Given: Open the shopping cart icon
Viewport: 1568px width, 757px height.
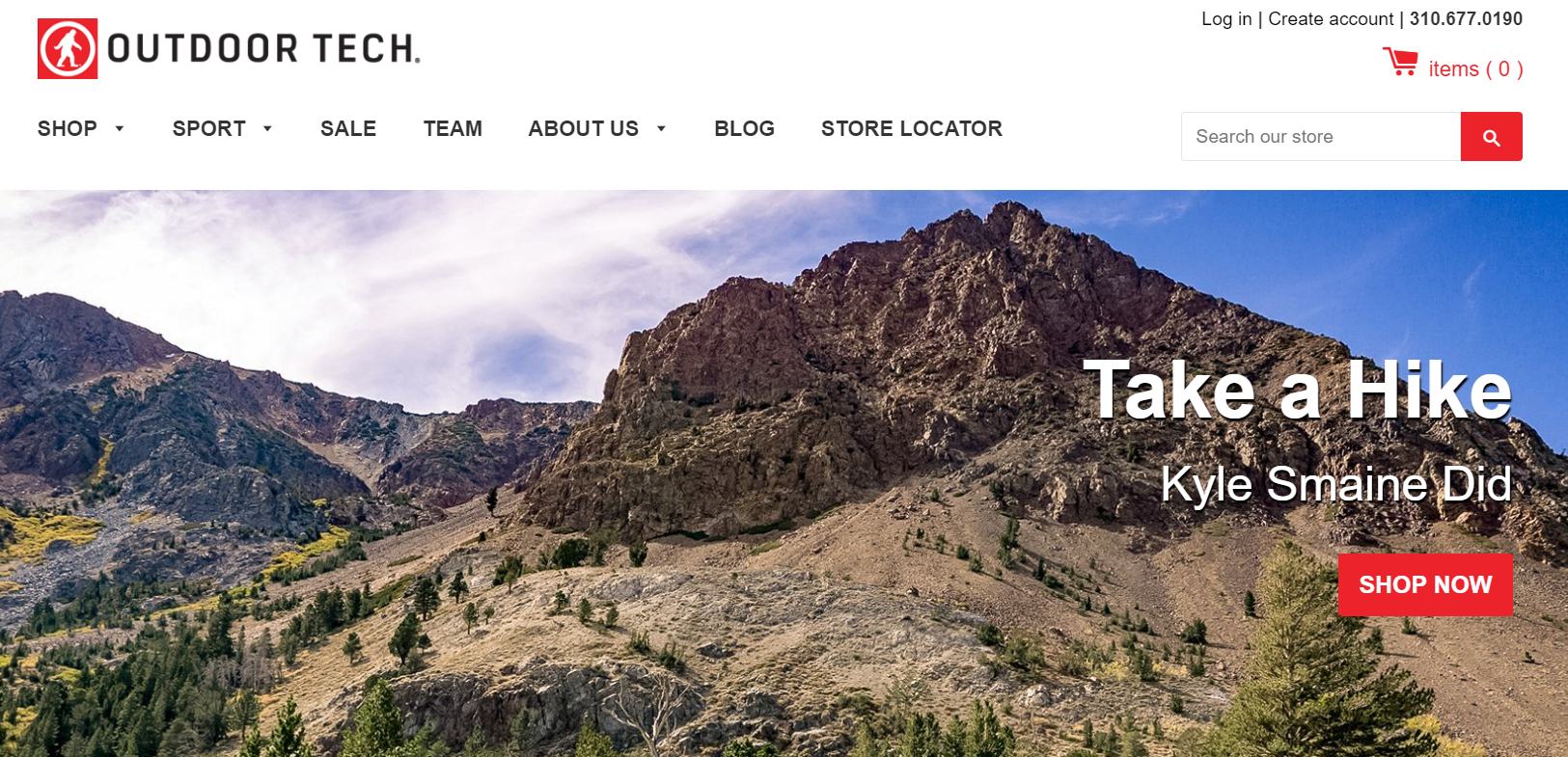Looking at the screenshot, I should (x=1400, y=62).
